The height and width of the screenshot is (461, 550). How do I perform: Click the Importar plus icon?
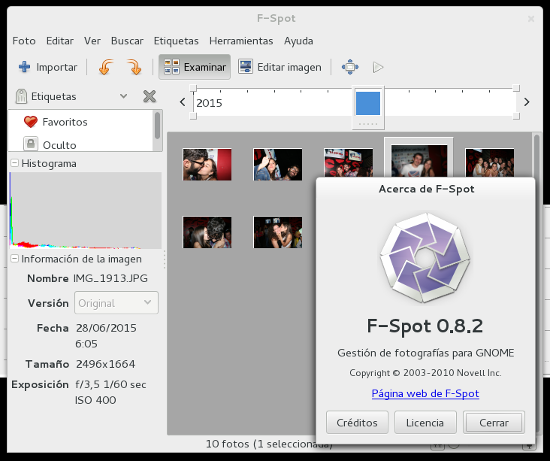pyautogui.click(x=24, y=67)
